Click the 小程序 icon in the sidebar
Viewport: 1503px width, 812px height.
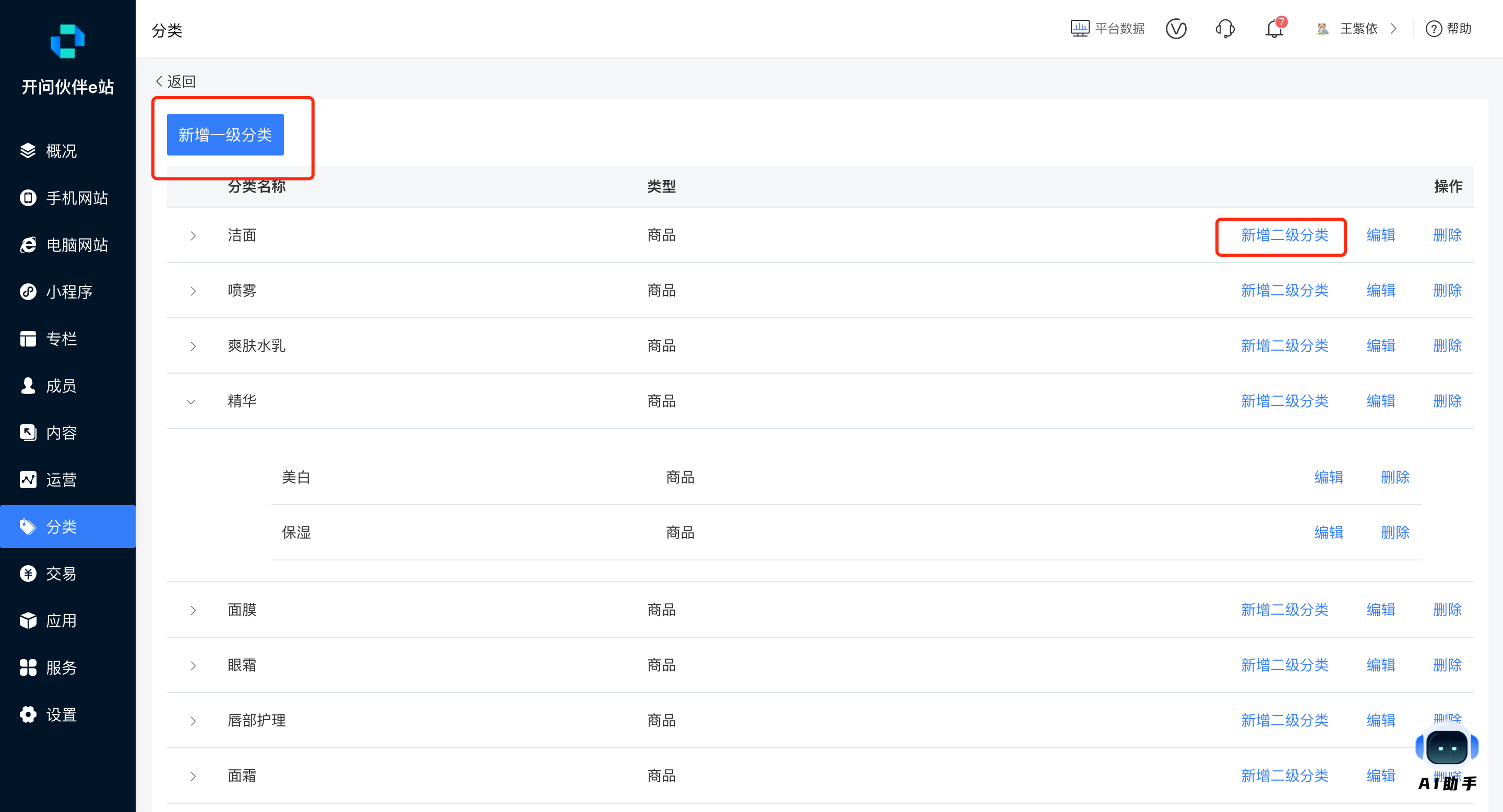(28, 292)
